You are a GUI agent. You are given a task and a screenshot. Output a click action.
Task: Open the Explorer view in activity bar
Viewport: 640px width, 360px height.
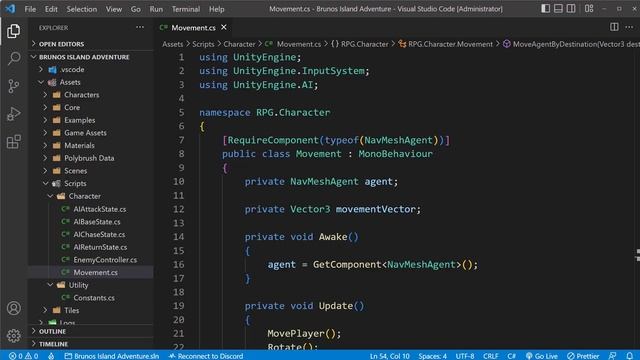pyautogui.click(x=13, y=31)
